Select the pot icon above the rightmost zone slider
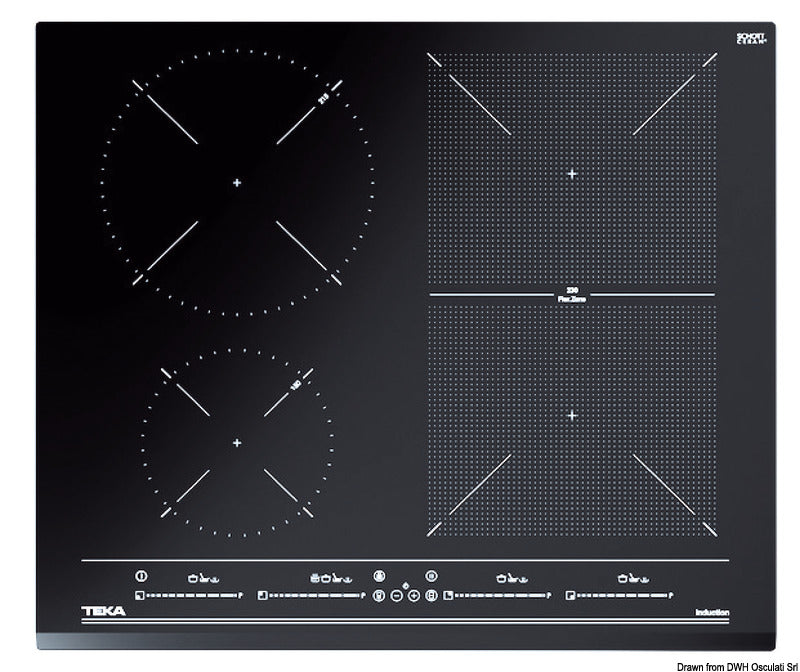Image resolution: width=800 pixels, height=672 pixels. coord(622,578)
